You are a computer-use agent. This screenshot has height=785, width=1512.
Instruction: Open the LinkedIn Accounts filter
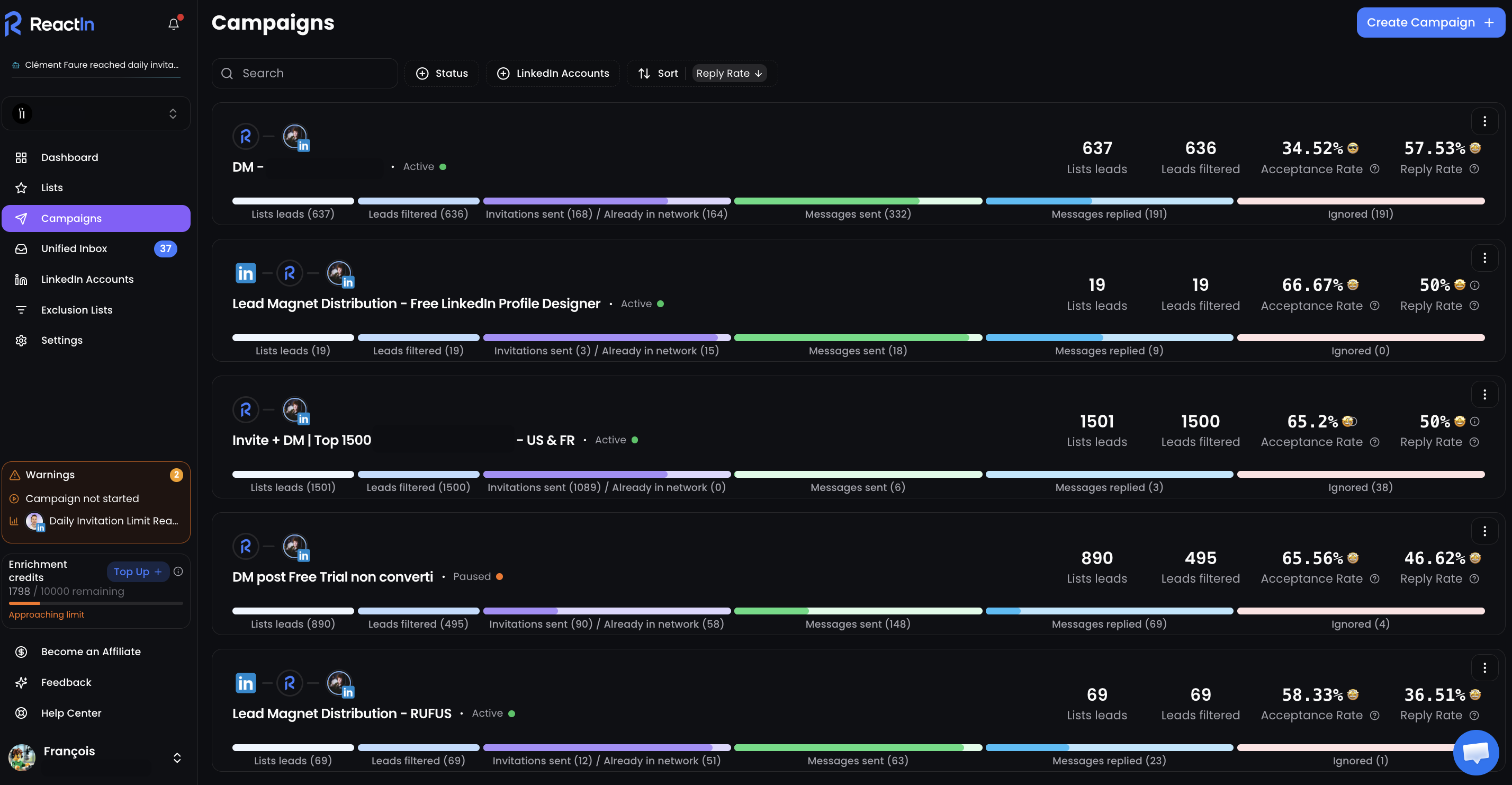(552, 74)
